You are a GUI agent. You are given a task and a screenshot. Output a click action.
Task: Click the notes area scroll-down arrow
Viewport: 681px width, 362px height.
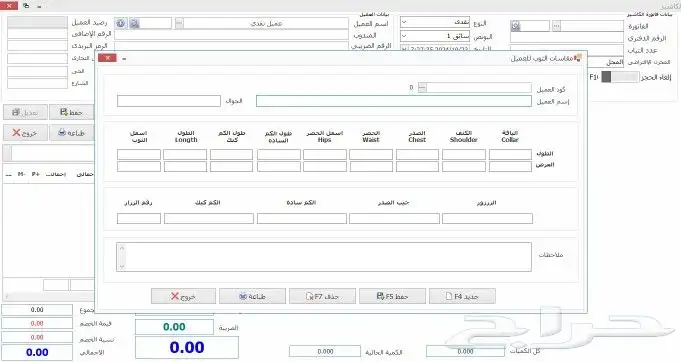(122, 267)
